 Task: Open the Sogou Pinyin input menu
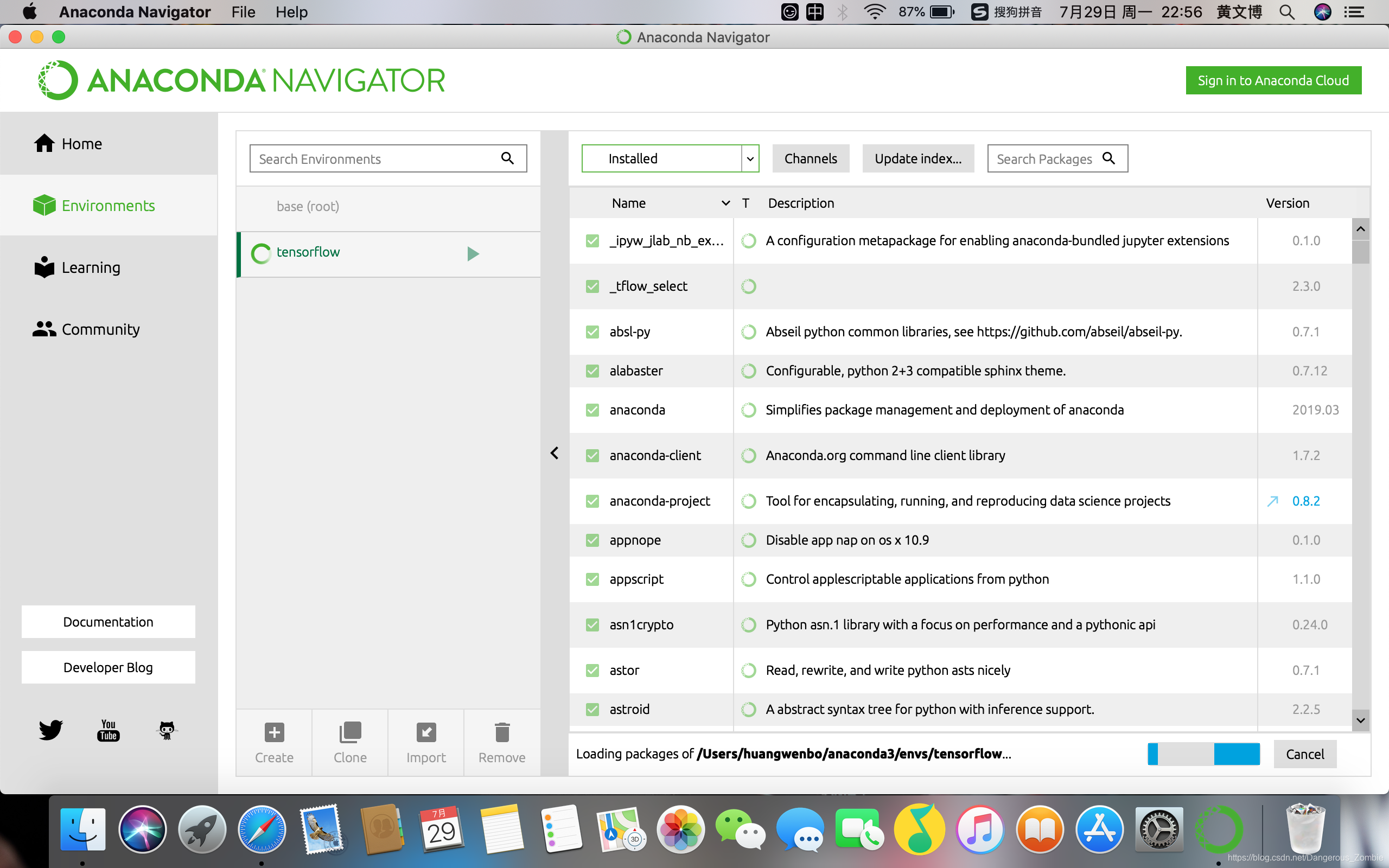1006,12
